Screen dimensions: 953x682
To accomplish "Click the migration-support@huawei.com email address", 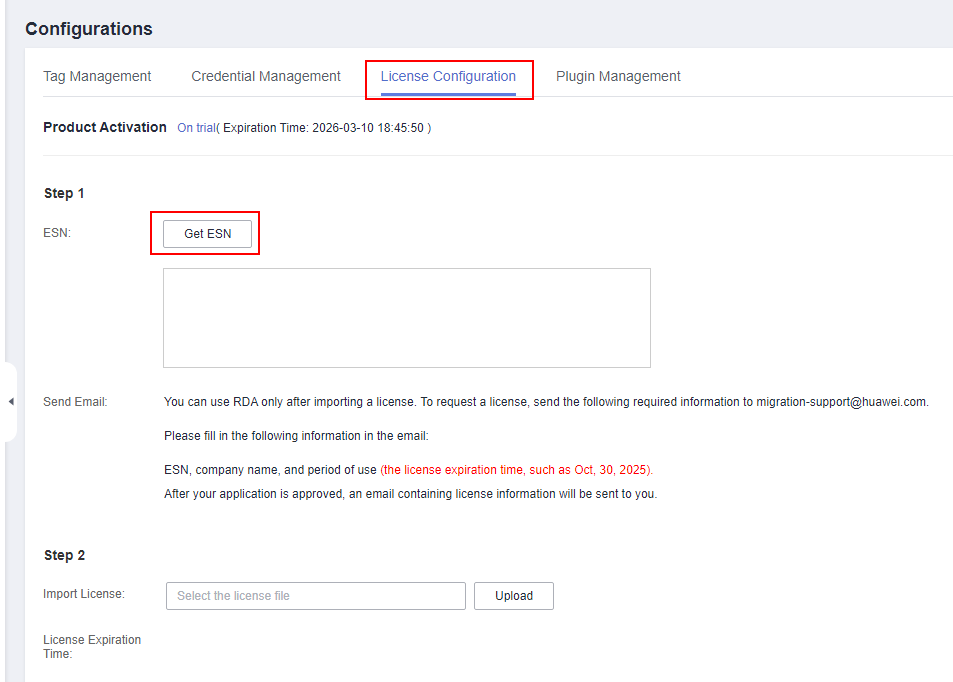I will pyautogui.click(x=841, y=402).
